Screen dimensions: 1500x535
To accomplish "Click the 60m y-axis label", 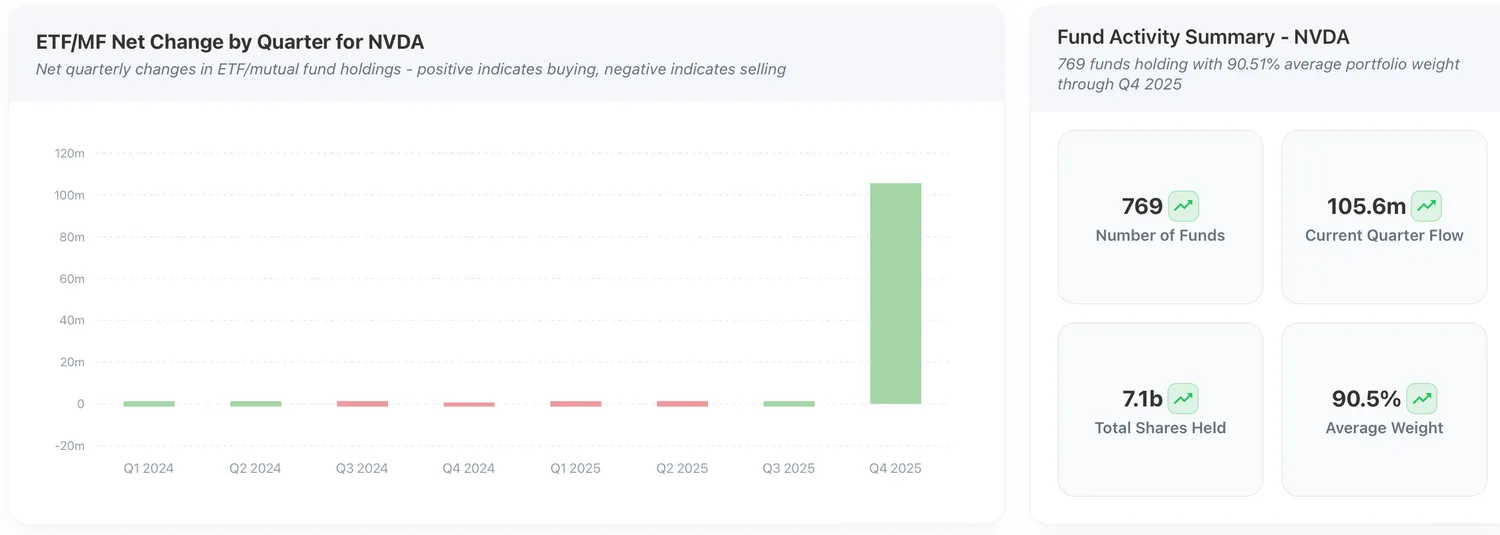I will (71, 279).
